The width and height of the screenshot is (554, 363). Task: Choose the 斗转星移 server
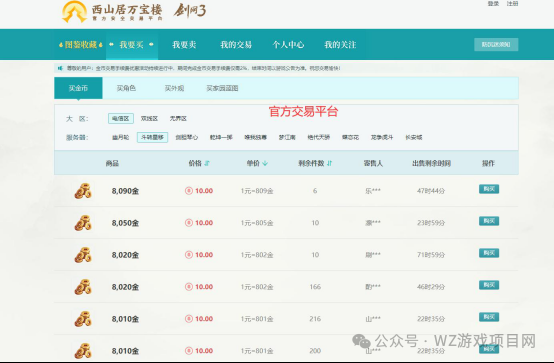(152, 137)
